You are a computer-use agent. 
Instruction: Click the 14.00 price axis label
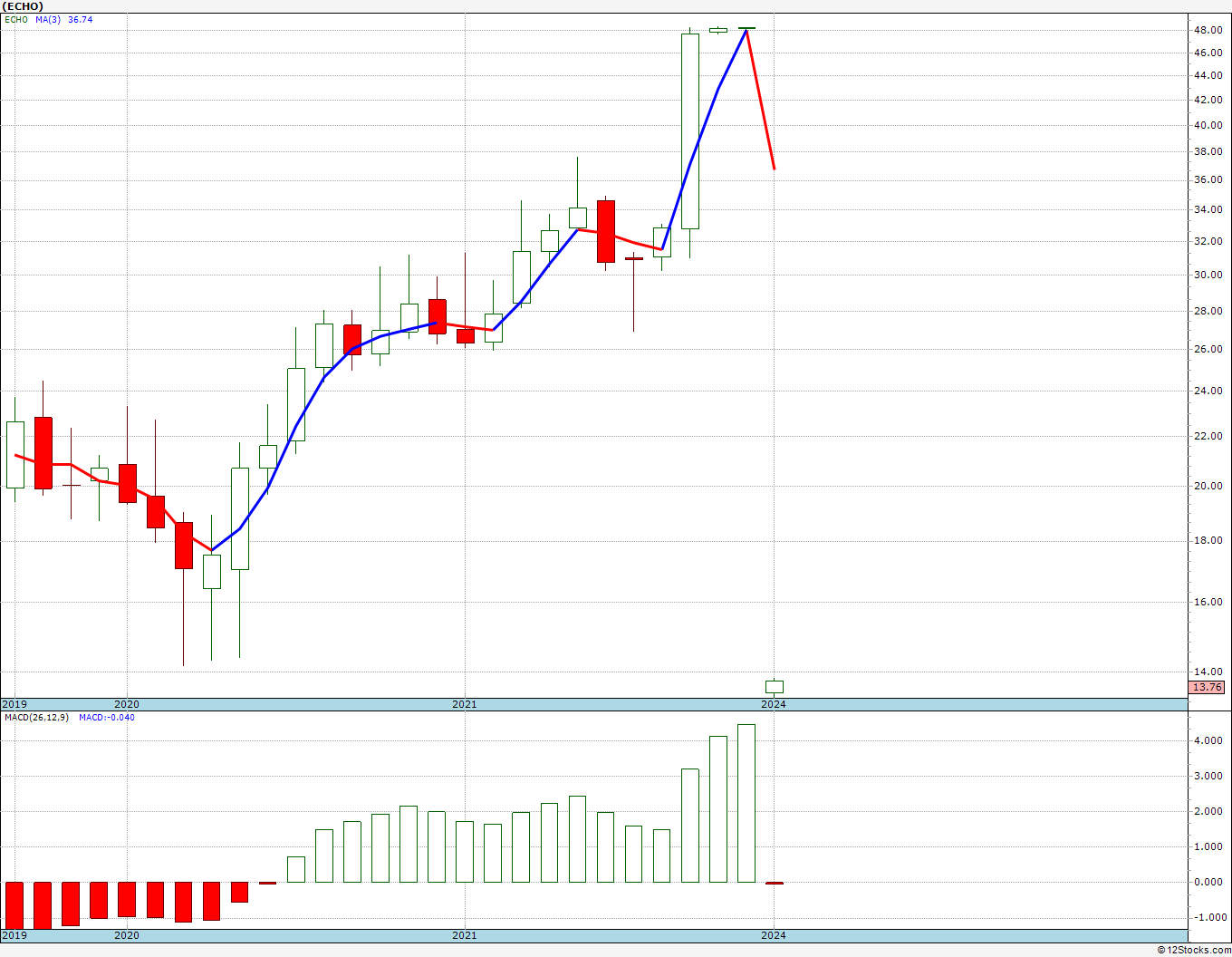click(1208, 672)
